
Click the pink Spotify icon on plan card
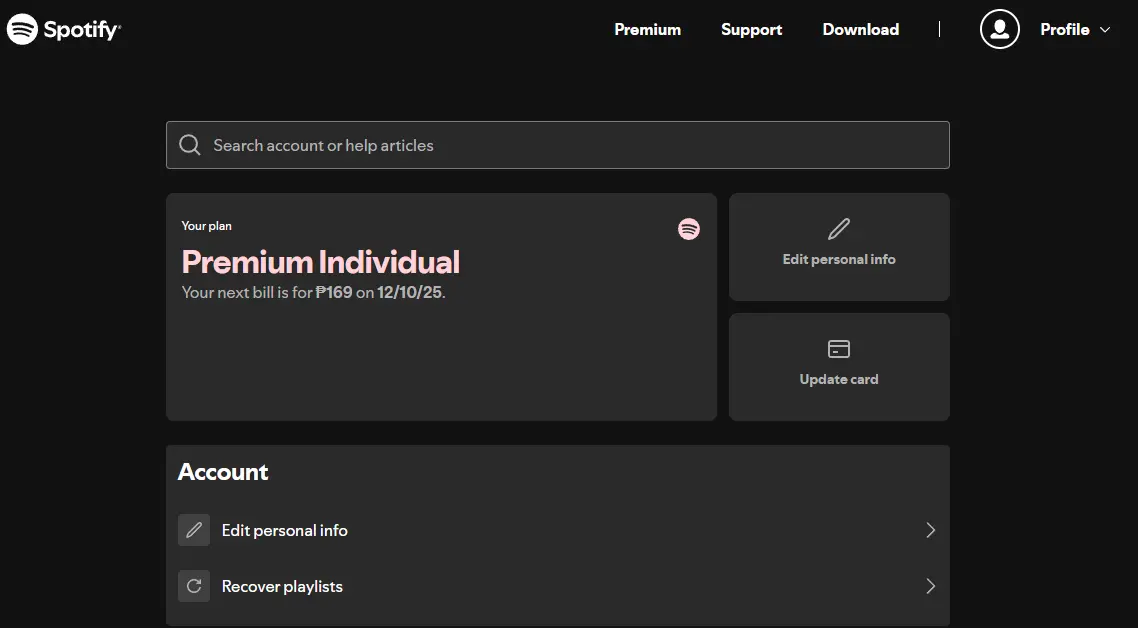pyautogui.click(x=689, y=229)
